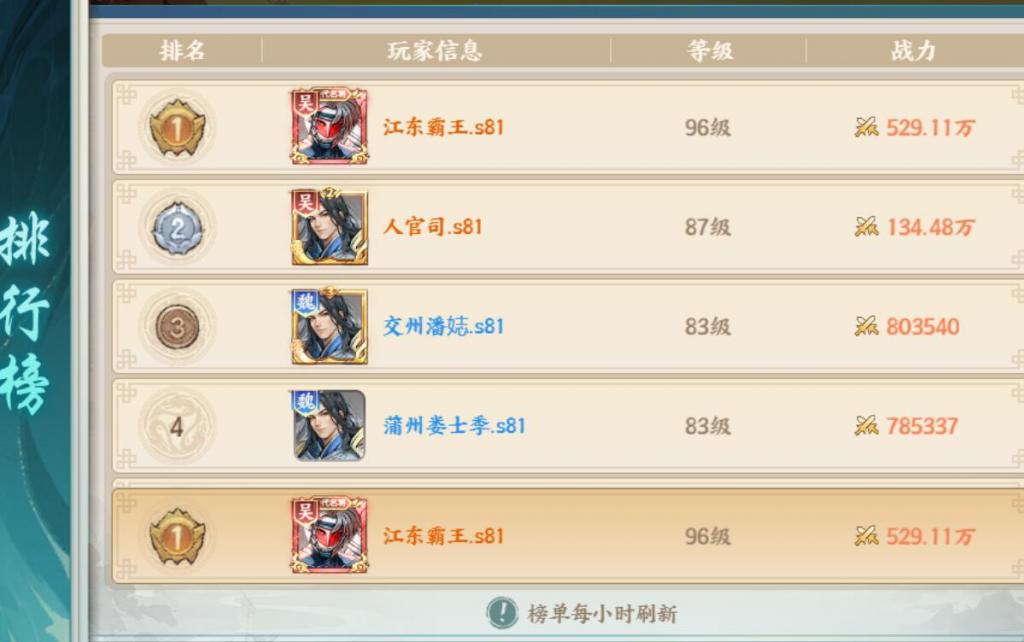Click the 玩家信息 column header
The image size is (1024, 642).
tap(435, 50)
